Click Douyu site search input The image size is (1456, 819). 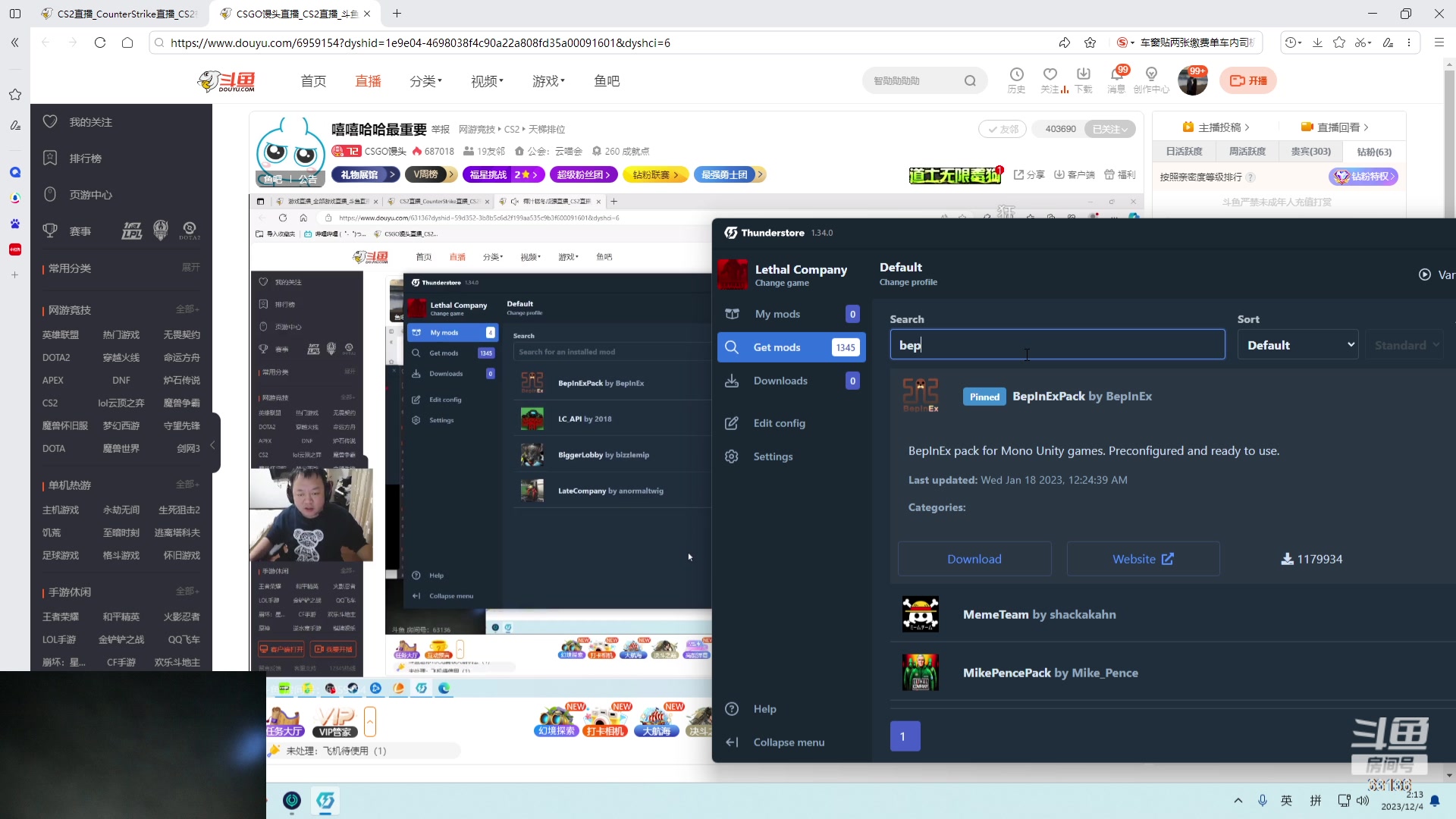[x=914, y=81]
